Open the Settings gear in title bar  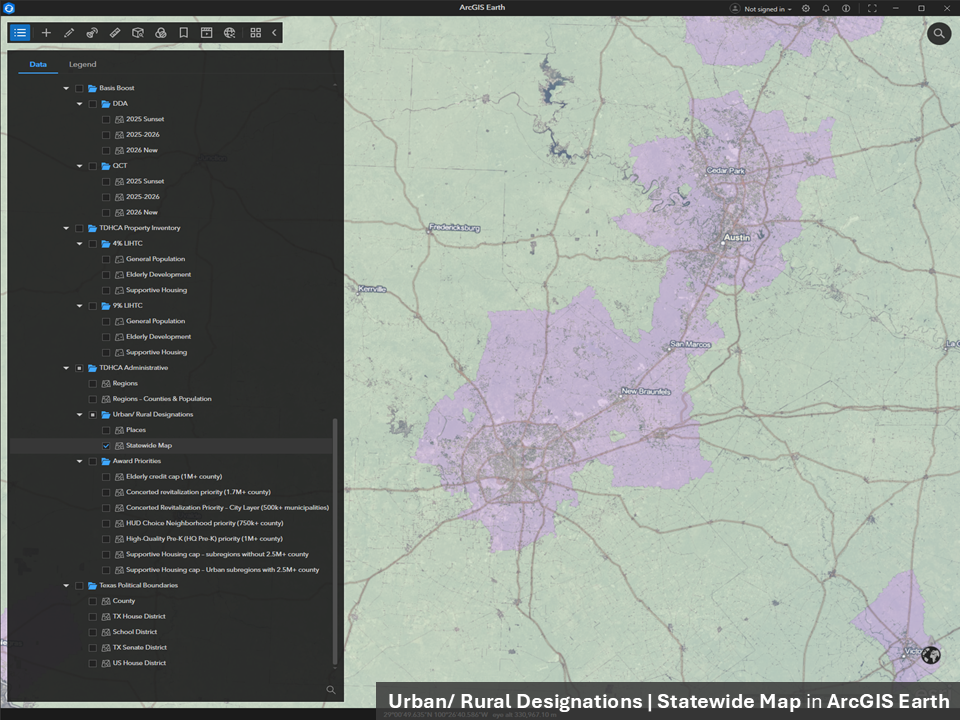pos(806,9)
